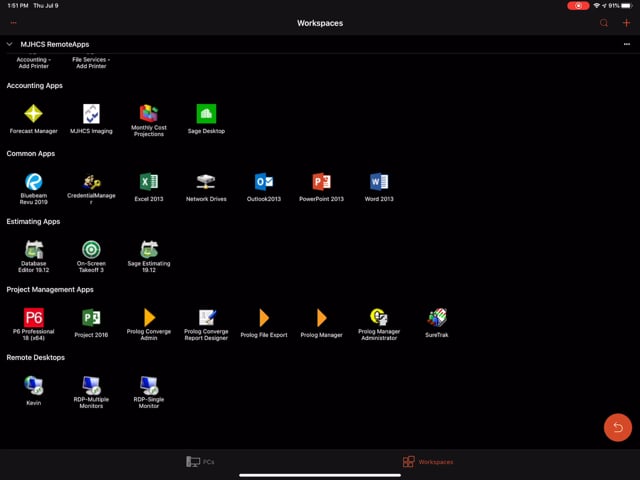Viewport: 640px width, 480px height.
Task: Open Accounting - Add Printer
Action: click(x=33, y=62)
